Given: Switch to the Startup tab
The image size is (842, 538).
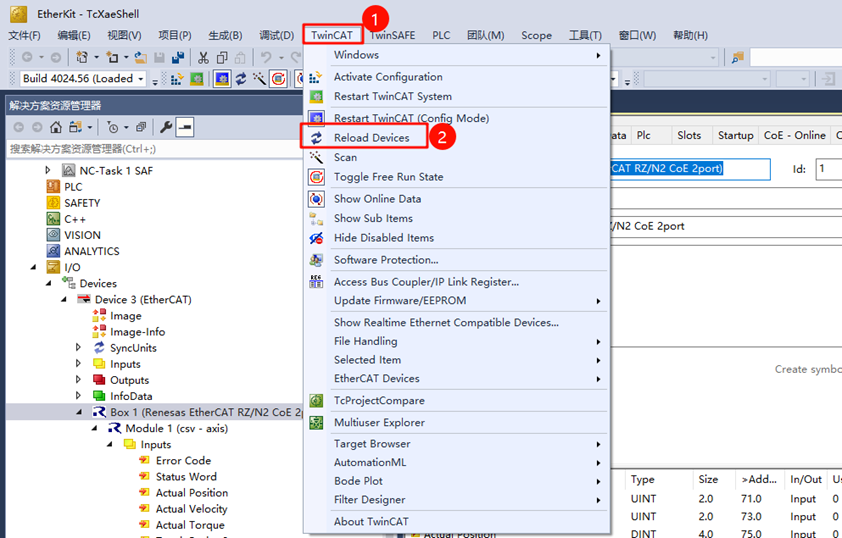Looking at the screenshot, I should pos(735,135).
